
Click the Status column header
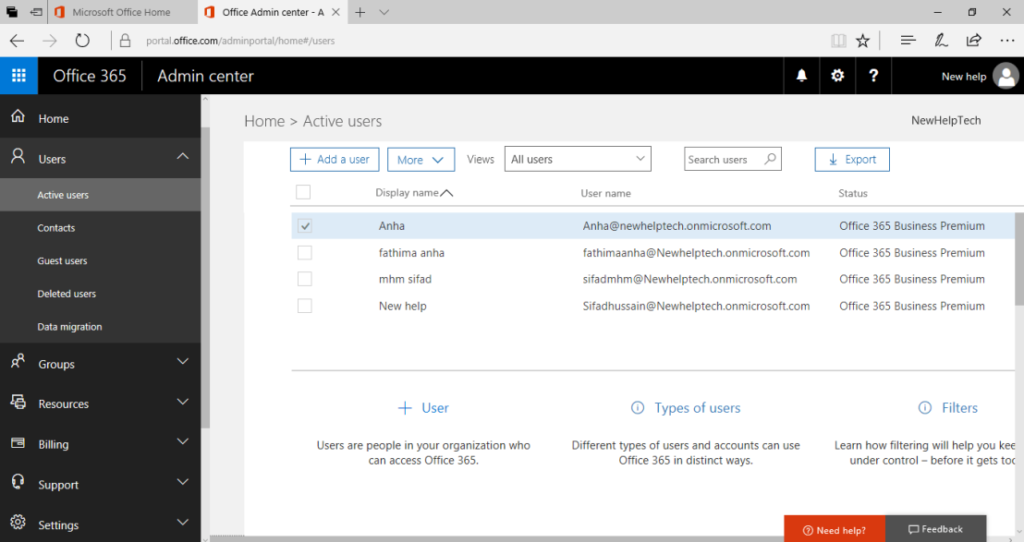point(853,193)
